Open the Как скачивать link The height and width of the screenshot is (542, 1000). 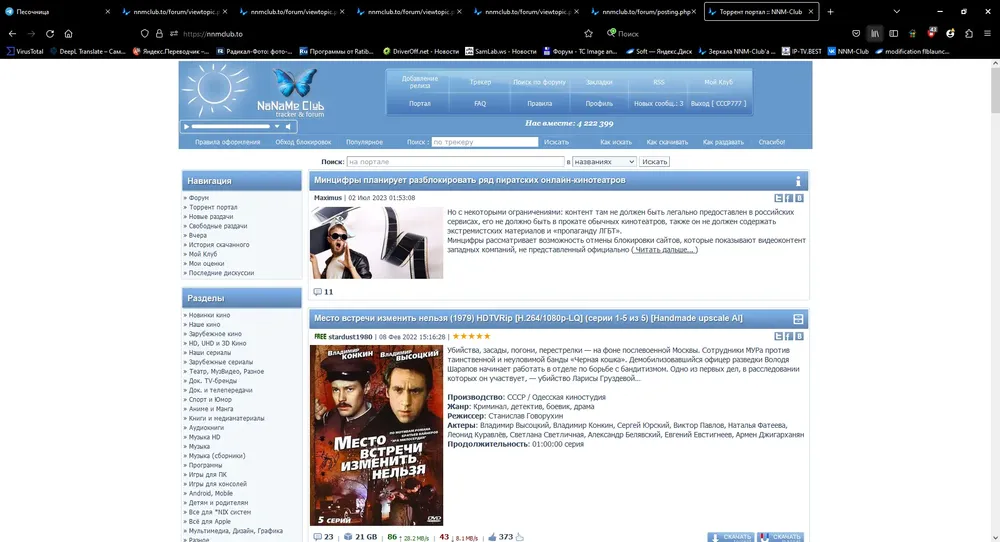pos(667,142)
